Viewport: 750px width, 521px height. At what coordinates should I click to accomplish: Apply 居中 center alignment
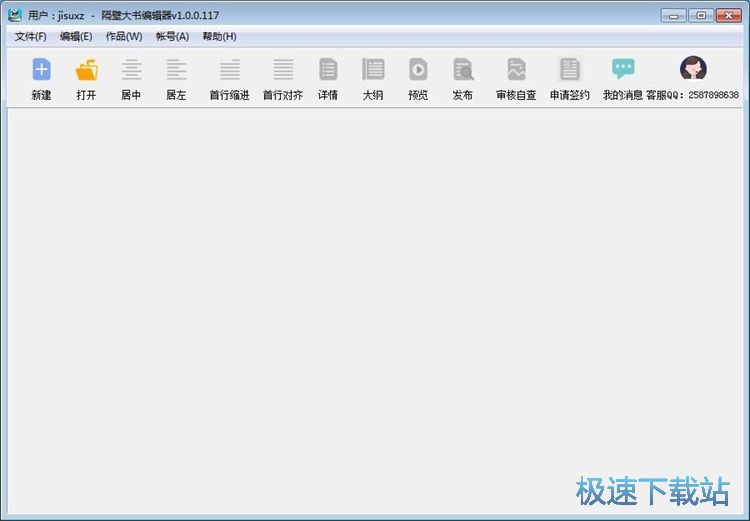131,69
